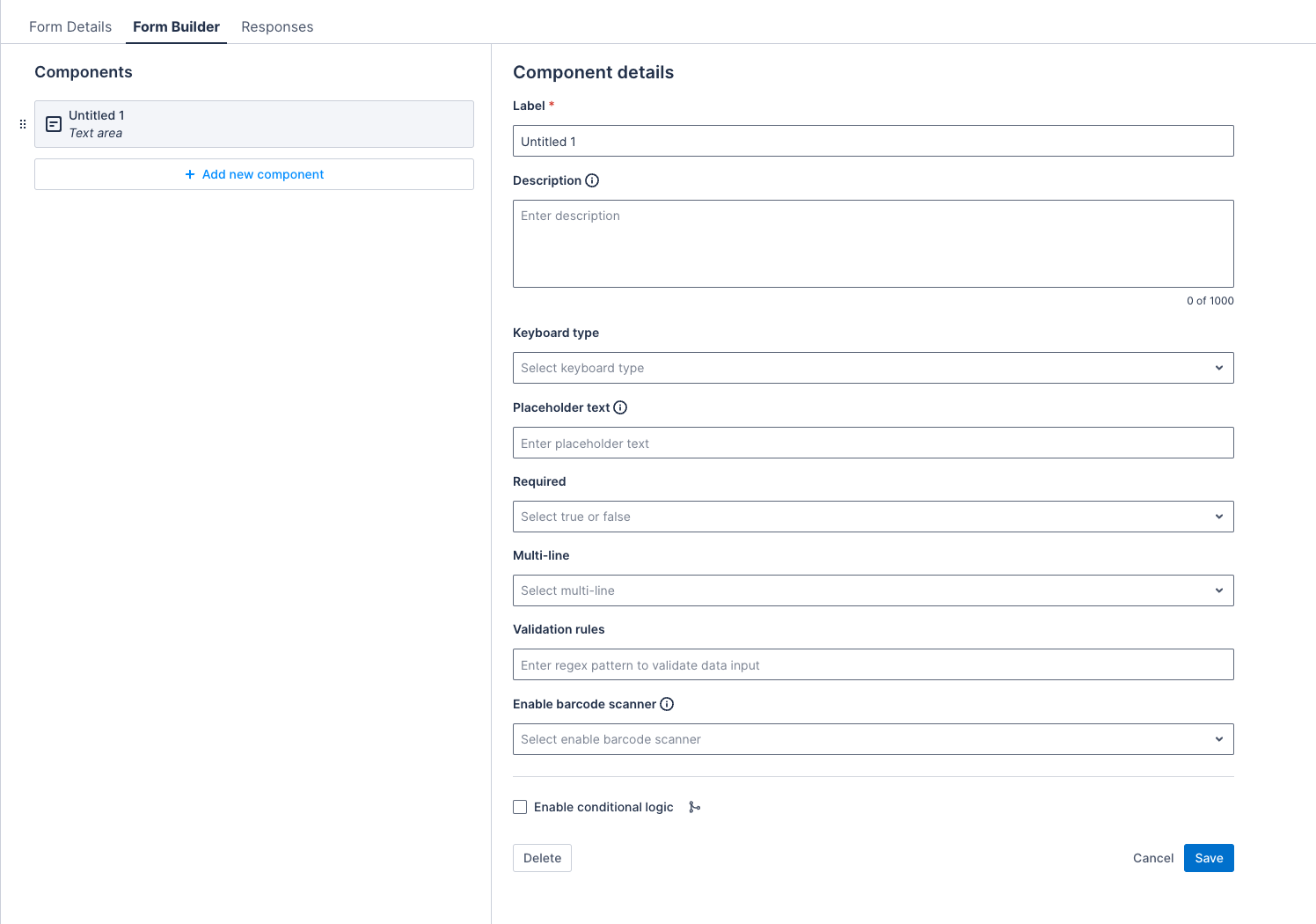Viewport: 1316px width, 924px height.
Task: Open the Responses tab
Action: coord(277,26)
